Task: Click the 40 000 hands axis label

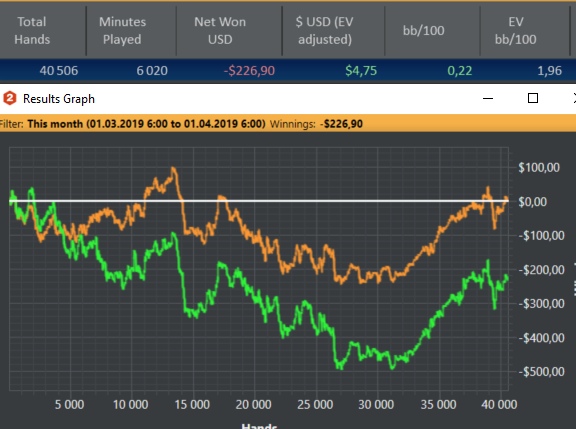Action: (499, 404)
